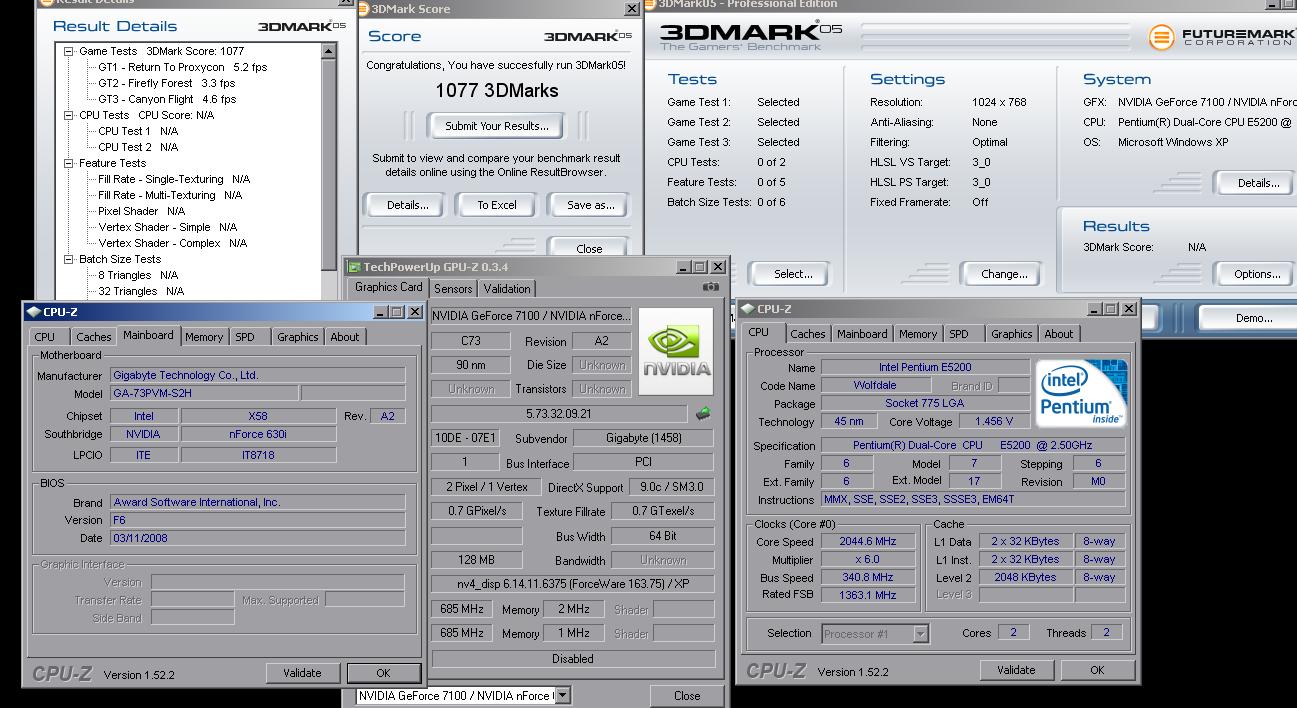This screenshot has height=708, width=1297.
Task: Click the 1077 3DMarks score text
Action: coord(497,91)
